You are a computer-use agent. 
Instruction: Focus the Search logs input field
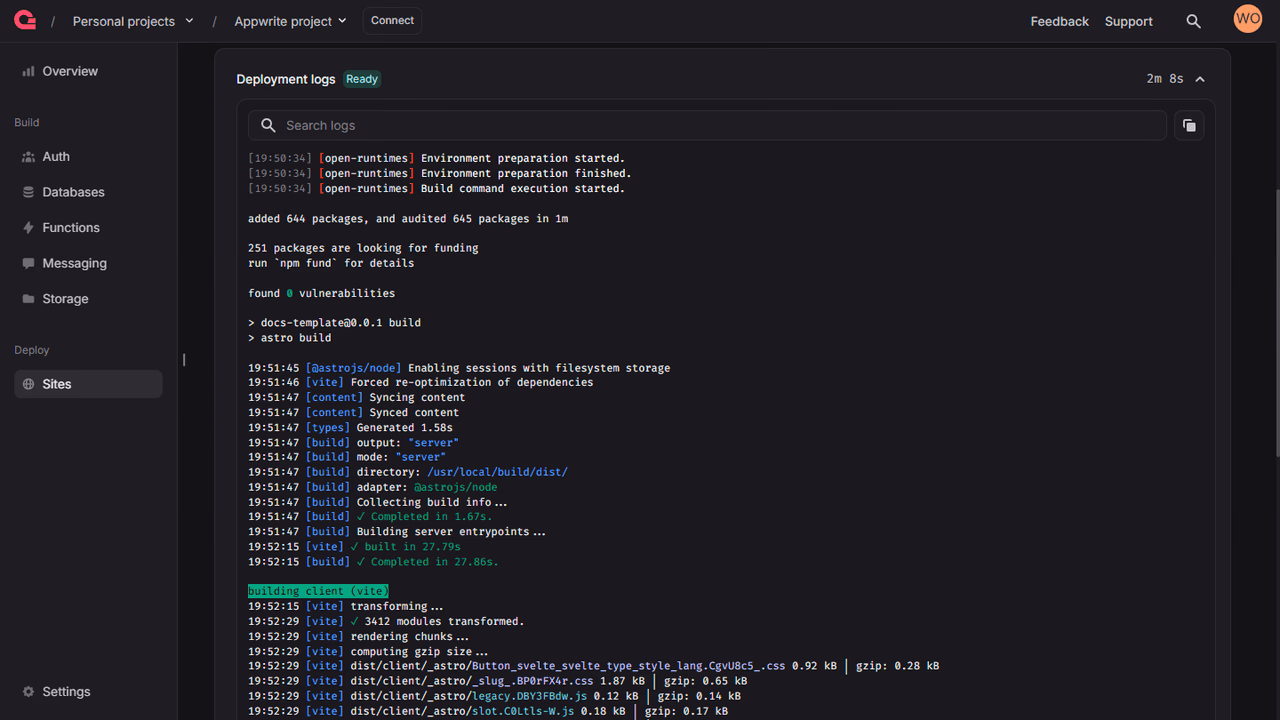[707, 125]
